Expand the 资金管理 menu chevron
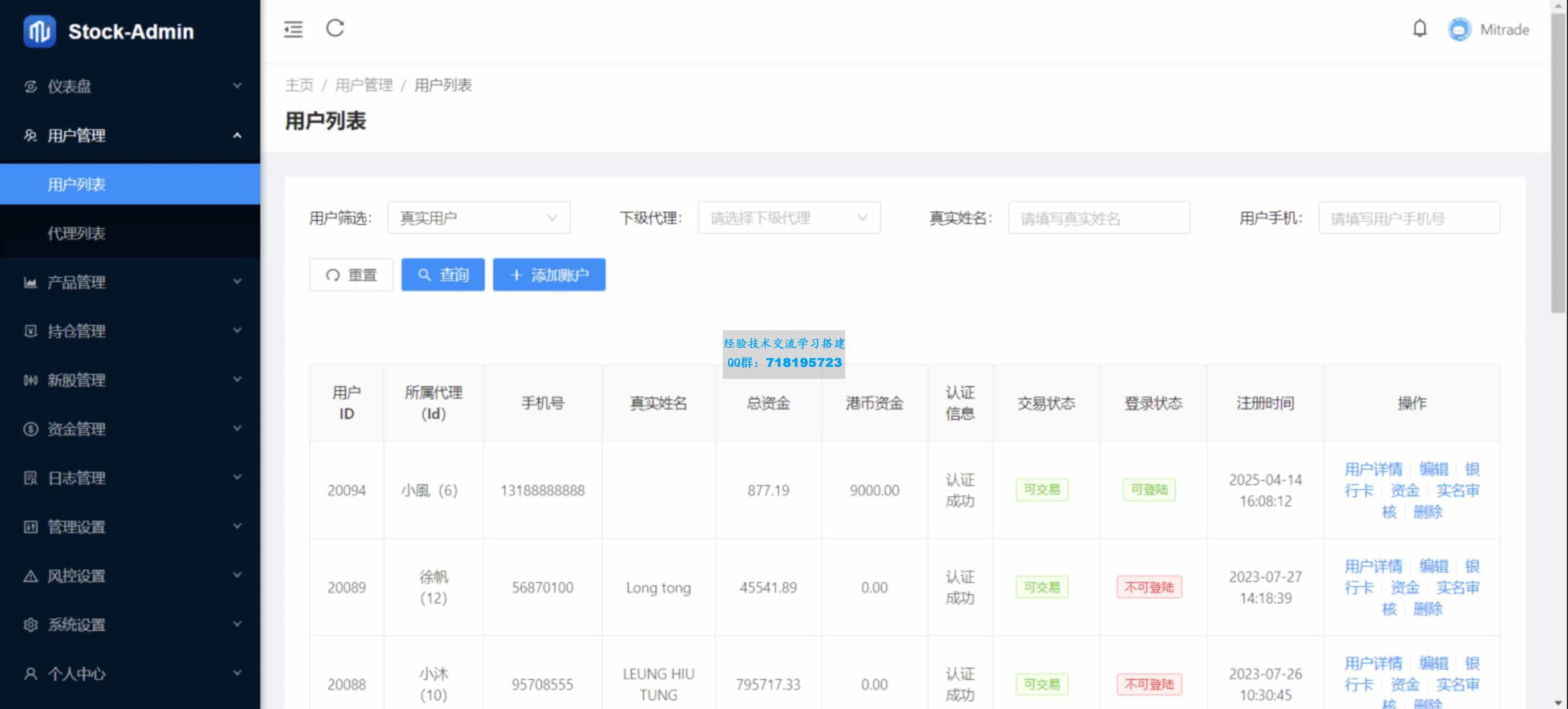Viewport: 1568px width, 709px height. click(x=237, y=429)
